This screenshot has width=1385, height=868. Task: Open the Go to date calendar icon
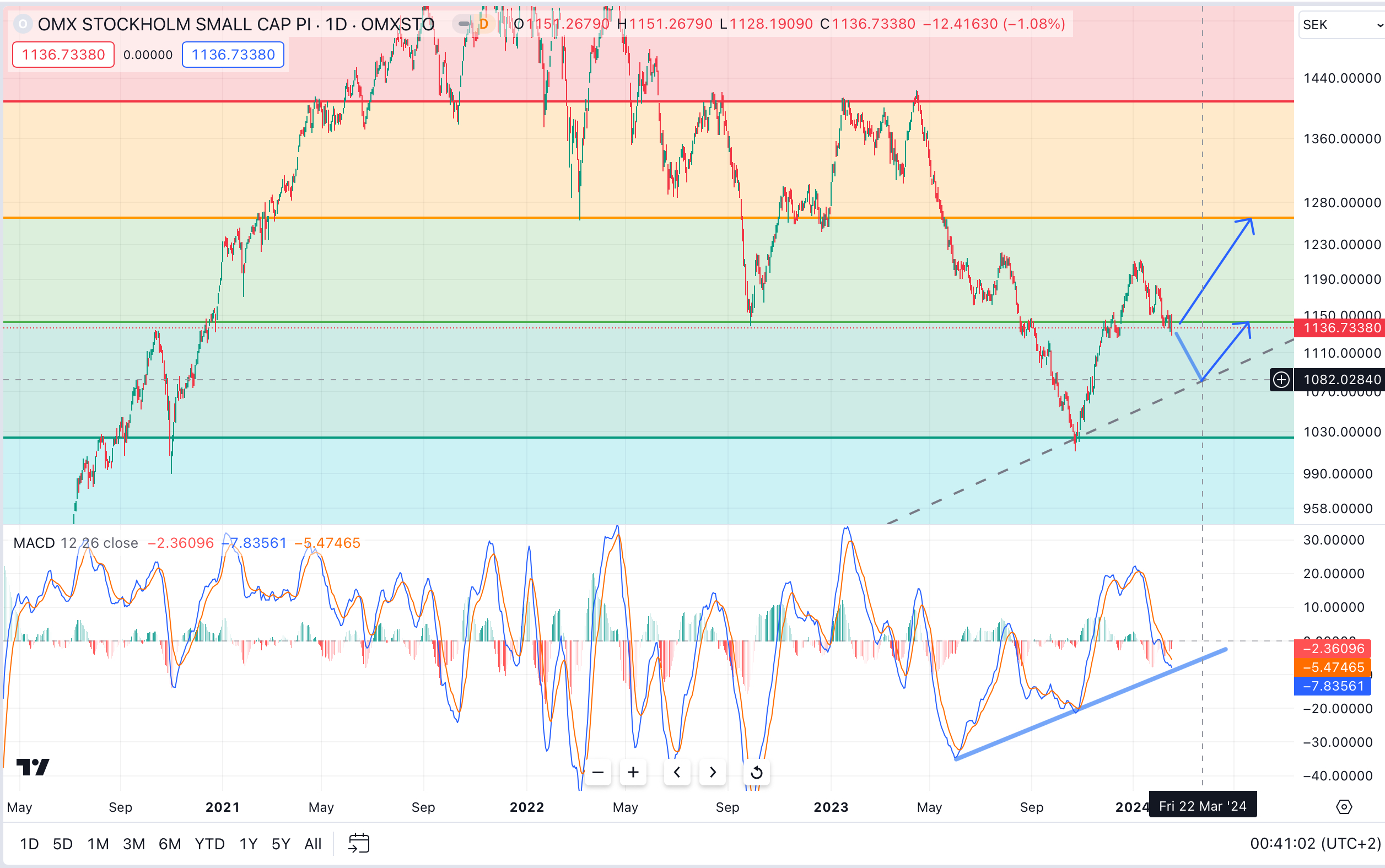tap(359, 843)
